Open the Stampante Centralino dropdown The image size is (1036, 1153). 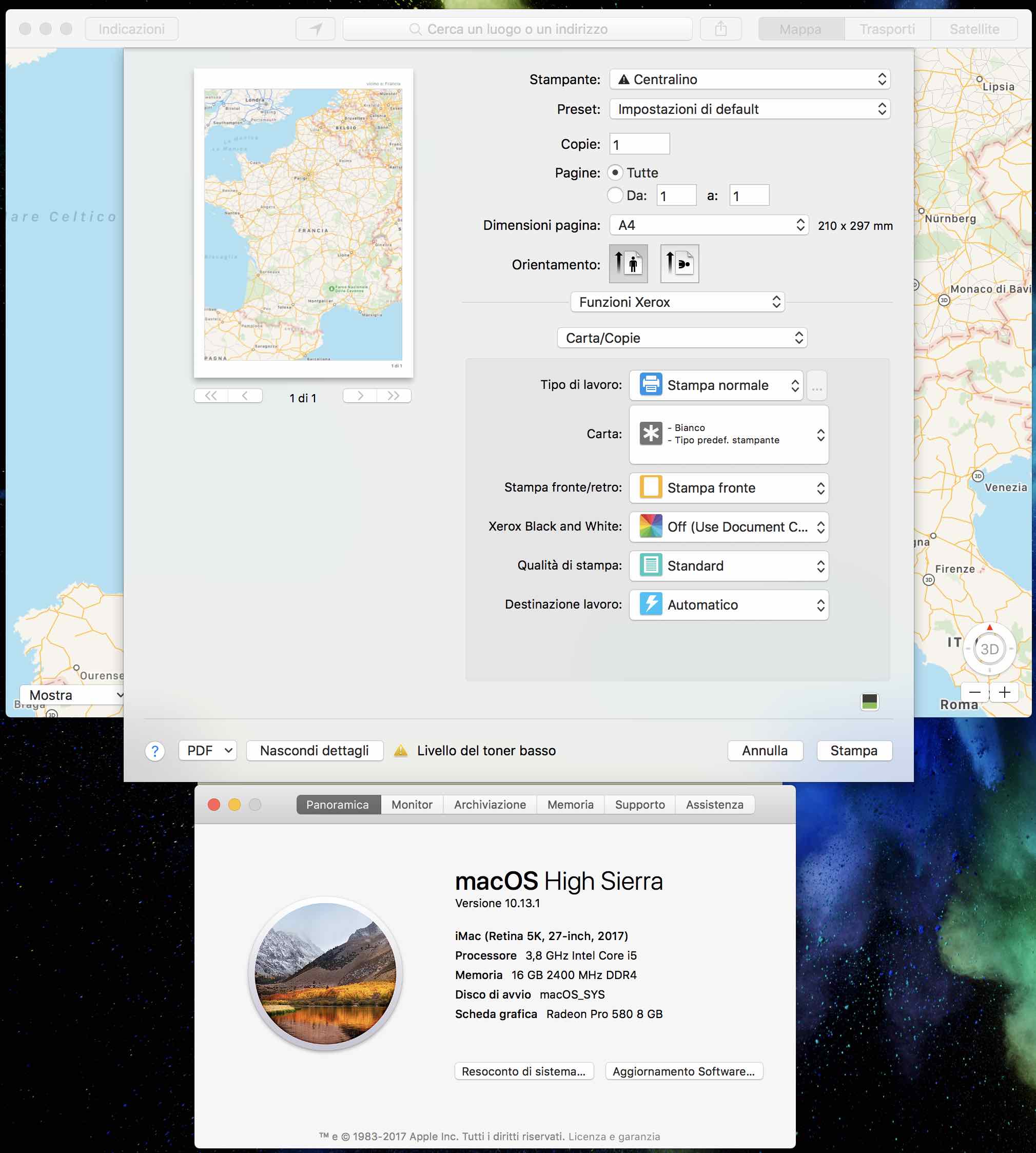[749, 79]
